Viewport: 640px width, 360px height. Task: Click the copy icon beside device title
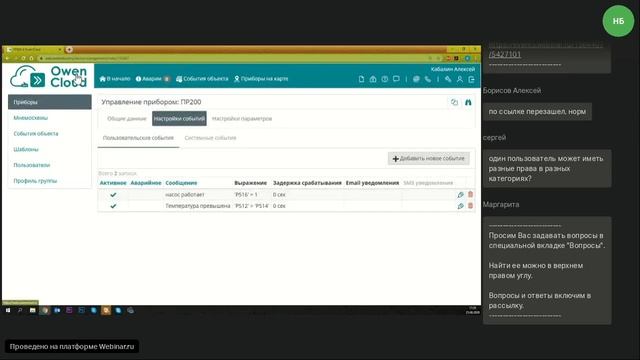tap(454, 102)
